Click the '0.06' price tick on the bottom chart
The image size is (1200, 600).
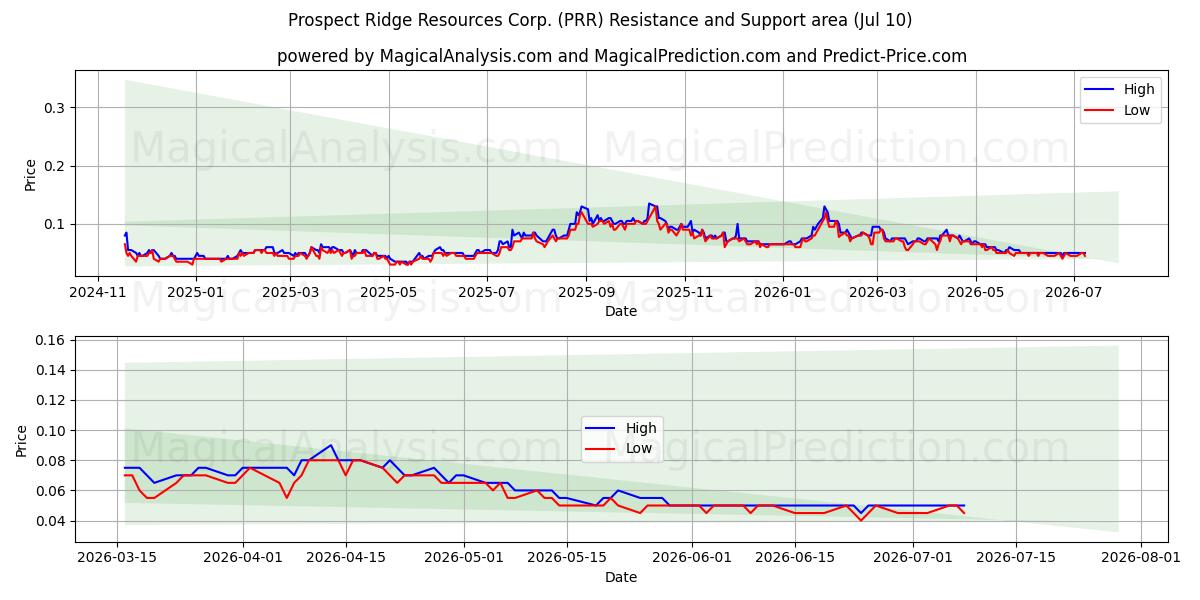click(50, 491)
